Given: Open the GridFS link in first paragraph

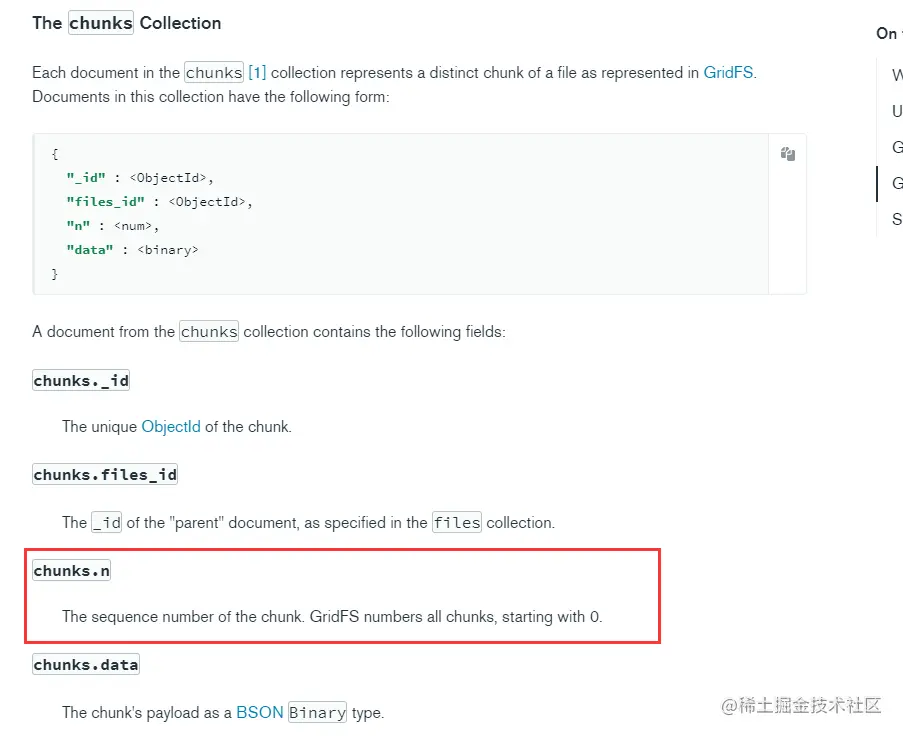Looking at the screenshot, I should (x=729, y=73).
